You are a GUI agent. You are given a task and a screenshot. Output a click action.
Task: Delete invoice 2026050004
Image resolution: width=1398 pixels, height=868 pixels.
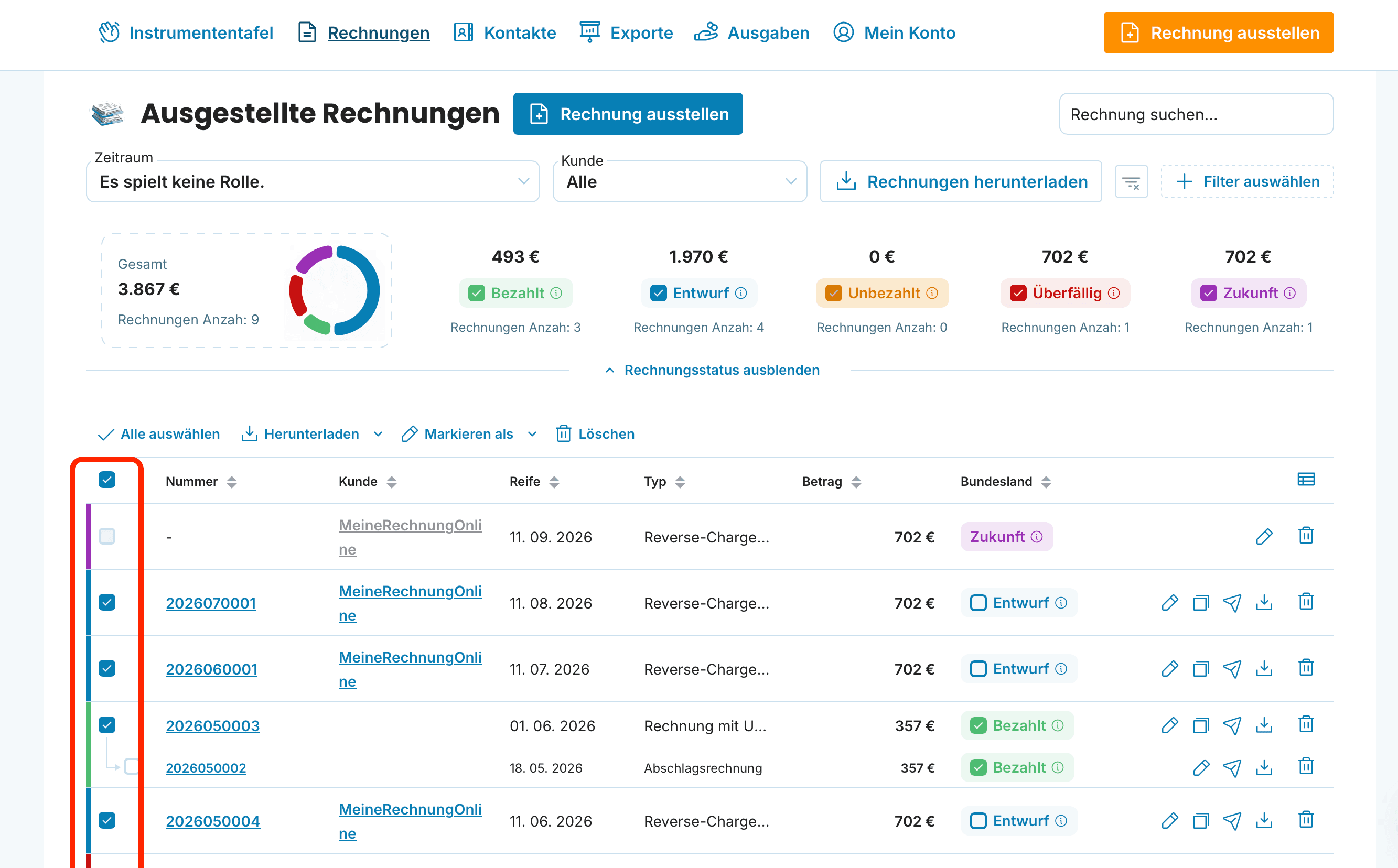click(x=1306, y=820)
